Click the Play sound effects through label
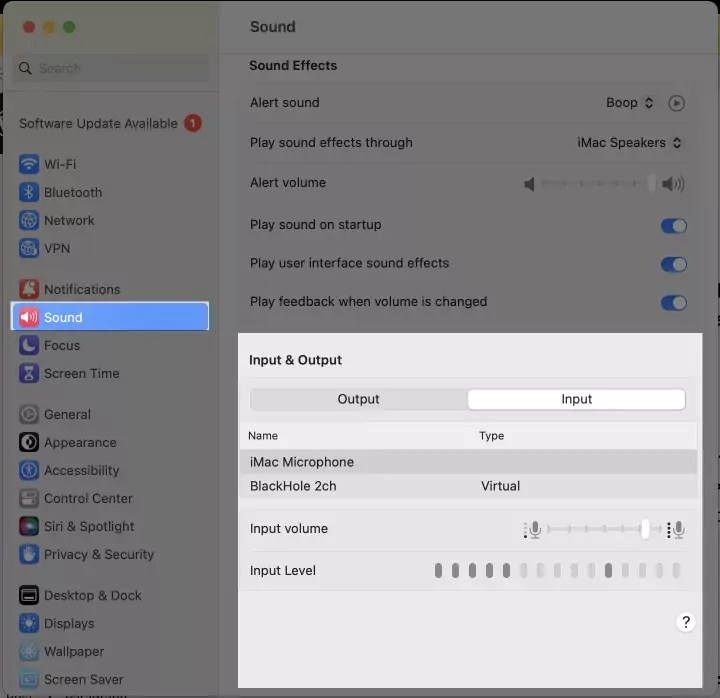This screenshot has width=720, height=698. [x=331, y=142]
